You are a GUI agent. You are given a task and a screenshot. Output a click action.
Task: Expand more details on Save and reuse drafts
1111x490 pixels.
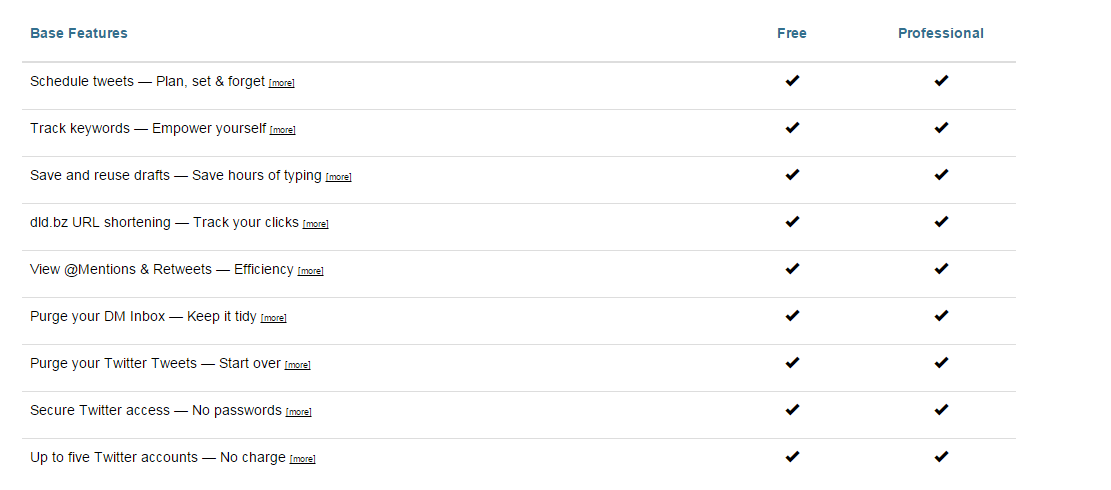[339, 177]
